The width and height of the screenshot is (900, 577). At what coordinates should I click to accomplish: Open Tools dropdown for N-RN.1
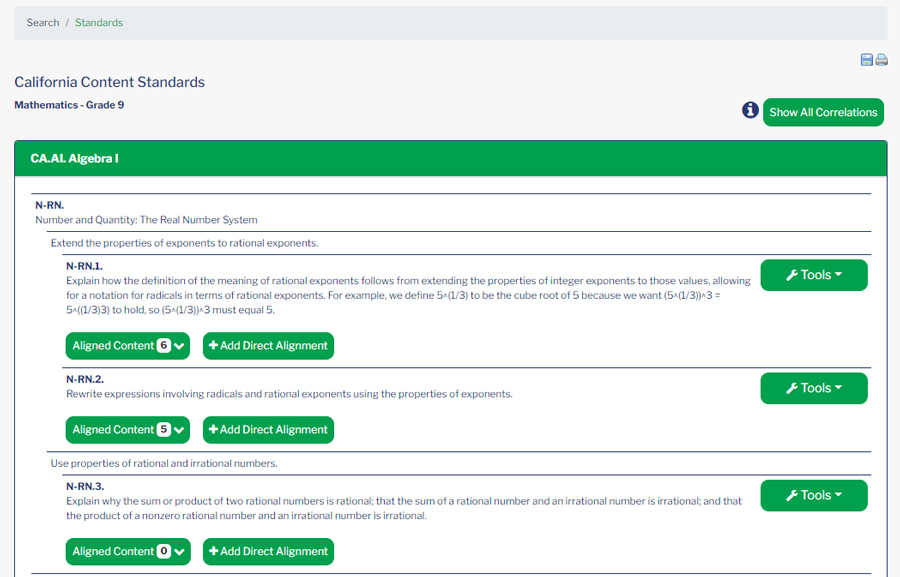(814, 275)
